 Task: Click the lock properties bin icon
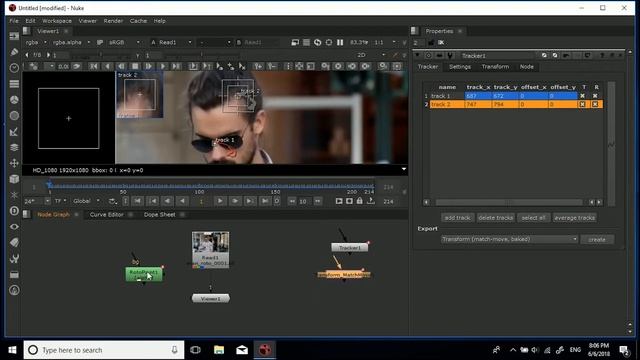pos(431,42)
